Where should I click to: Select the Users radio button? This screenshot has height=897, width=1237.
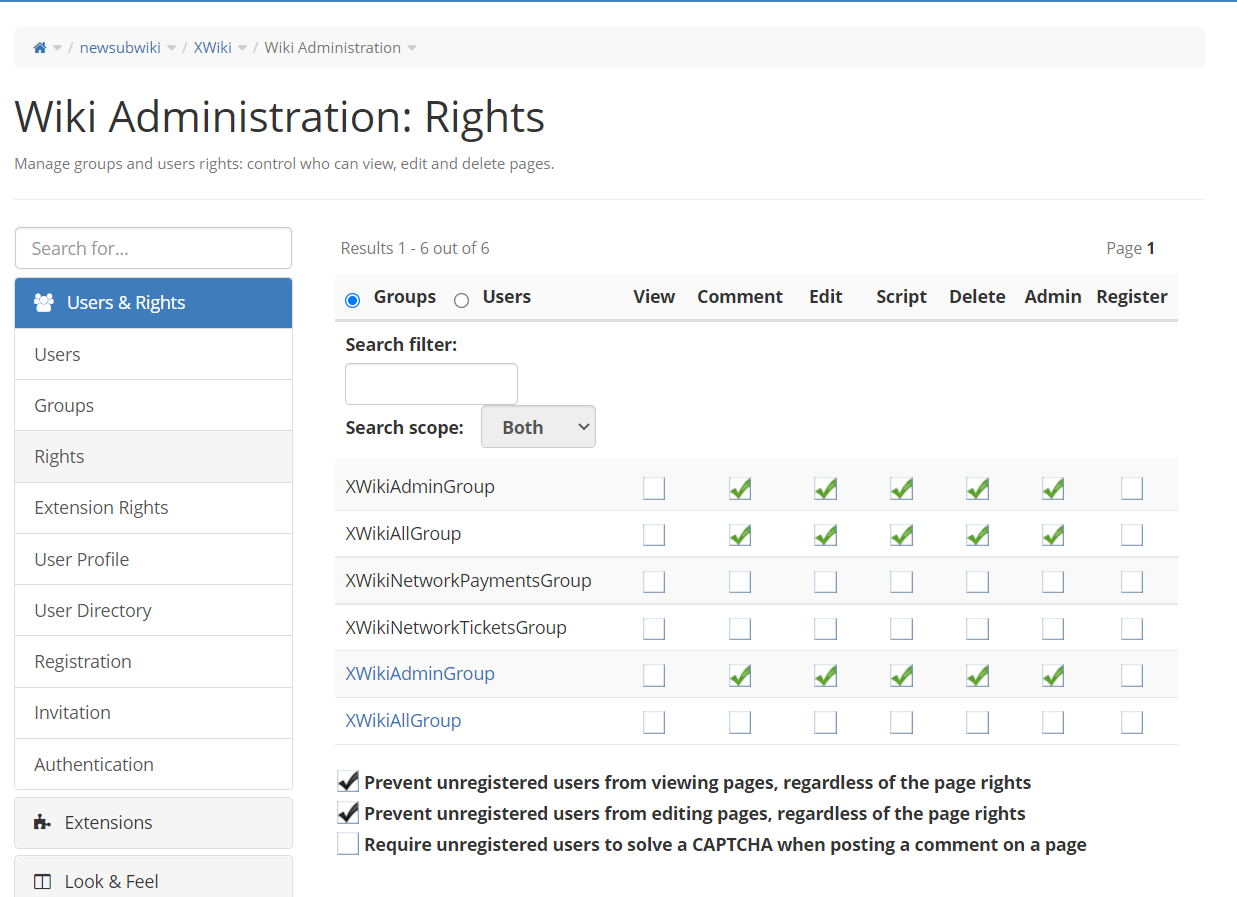click(x=461, y=300)
